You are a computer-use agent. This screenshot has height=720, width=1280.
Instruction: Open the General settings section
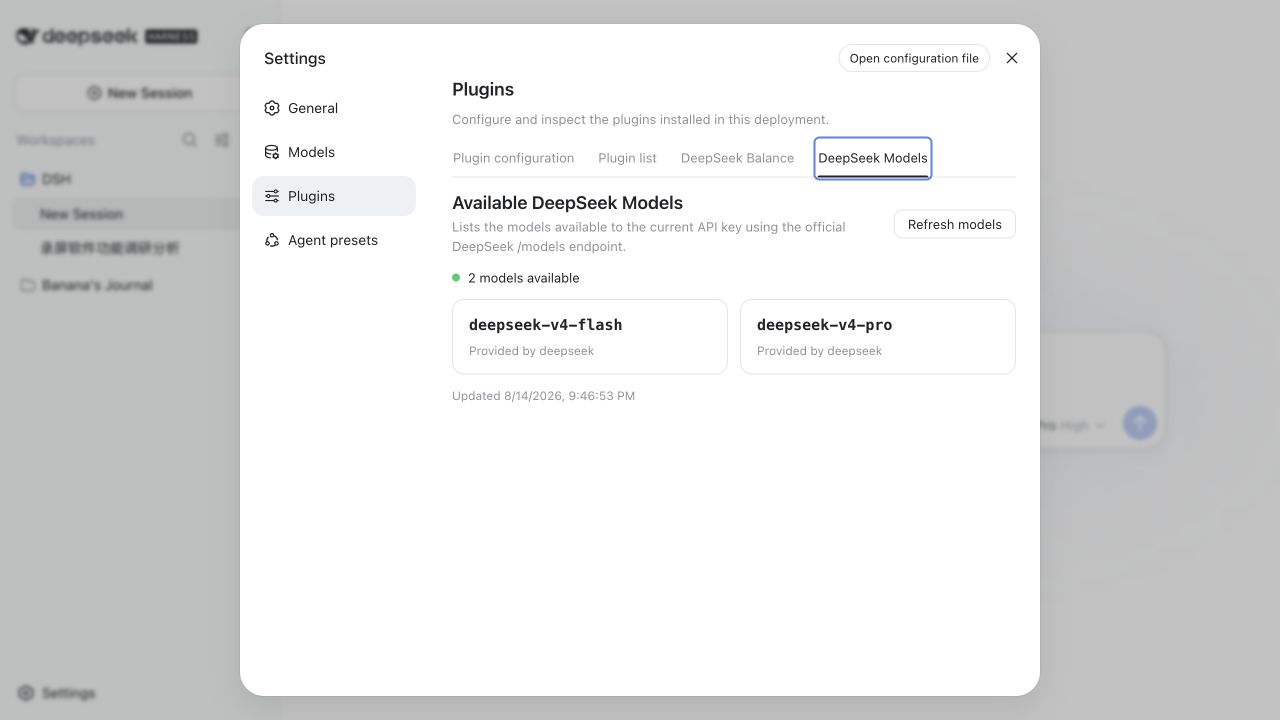pos(333,108)
